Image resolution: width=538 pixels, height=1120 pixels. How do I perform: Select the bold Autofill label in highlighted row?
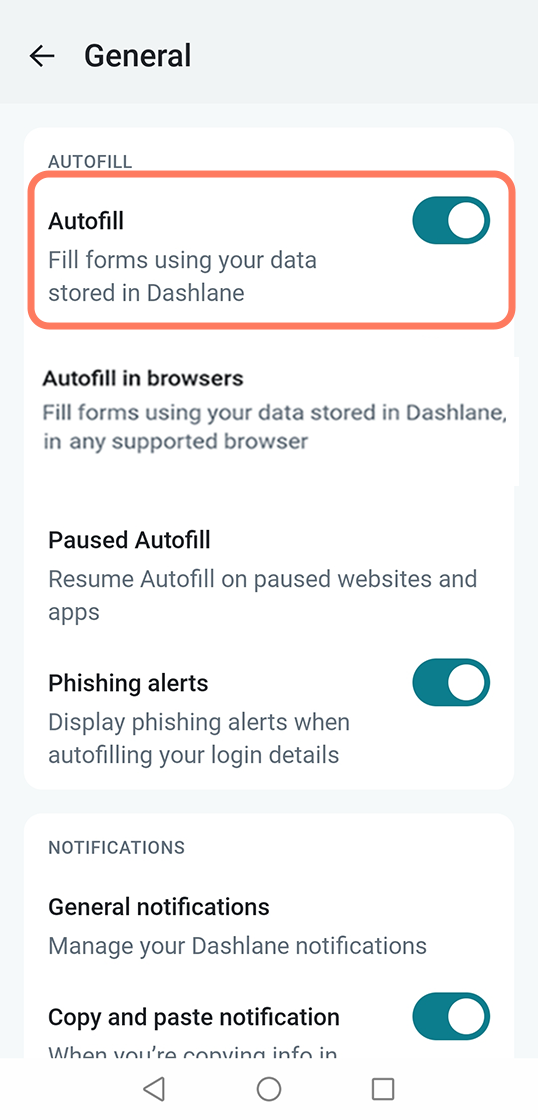point(86,221)
